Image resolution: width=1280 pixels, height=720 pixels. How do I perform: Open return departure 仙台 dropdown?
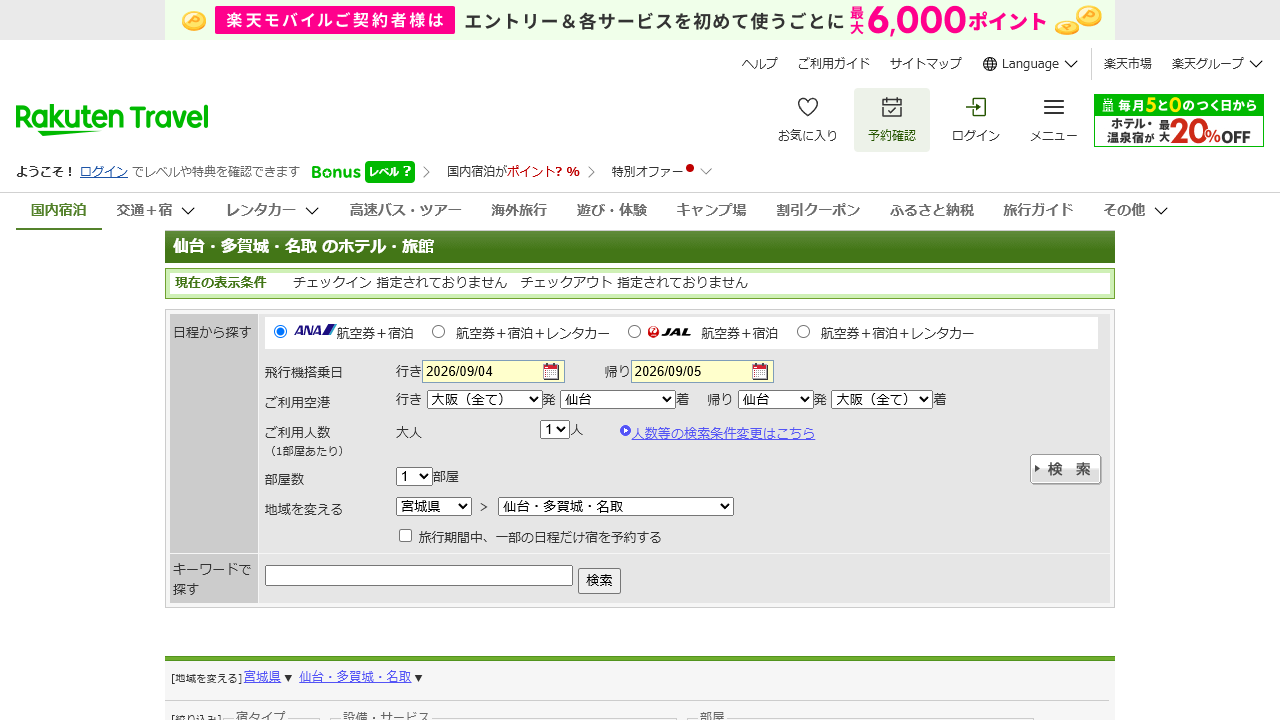pos(776,399)
